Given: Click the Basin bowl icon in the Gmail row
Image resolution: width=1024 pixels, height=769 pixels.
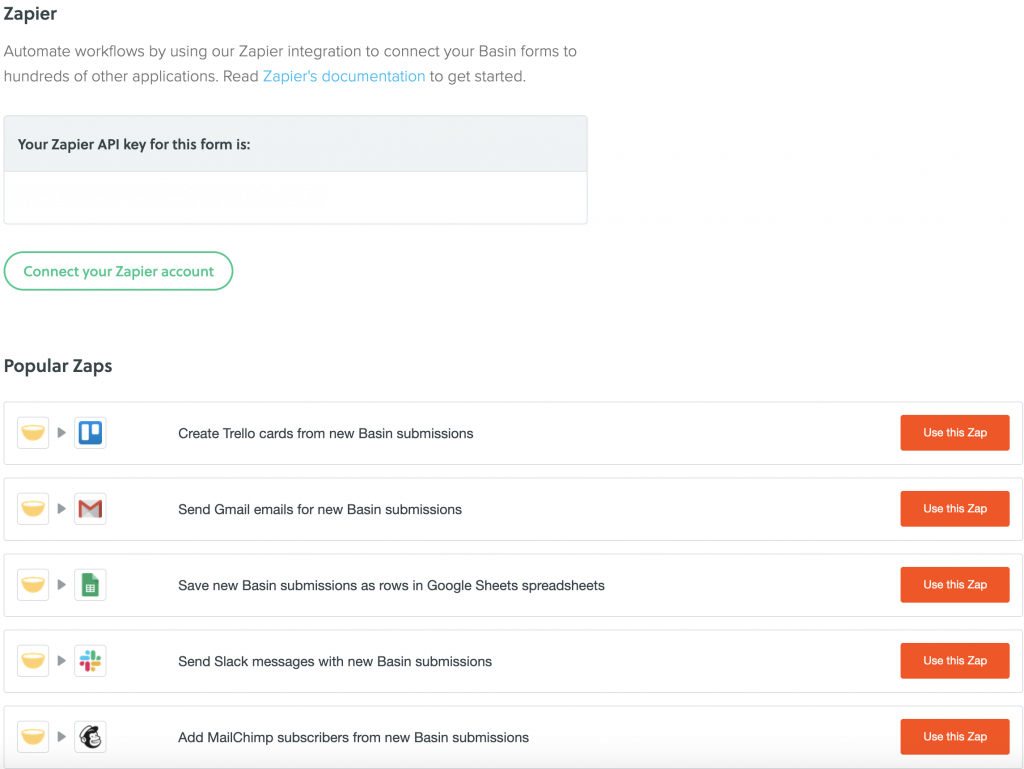Looking at the screenshot, I should 33,509.
